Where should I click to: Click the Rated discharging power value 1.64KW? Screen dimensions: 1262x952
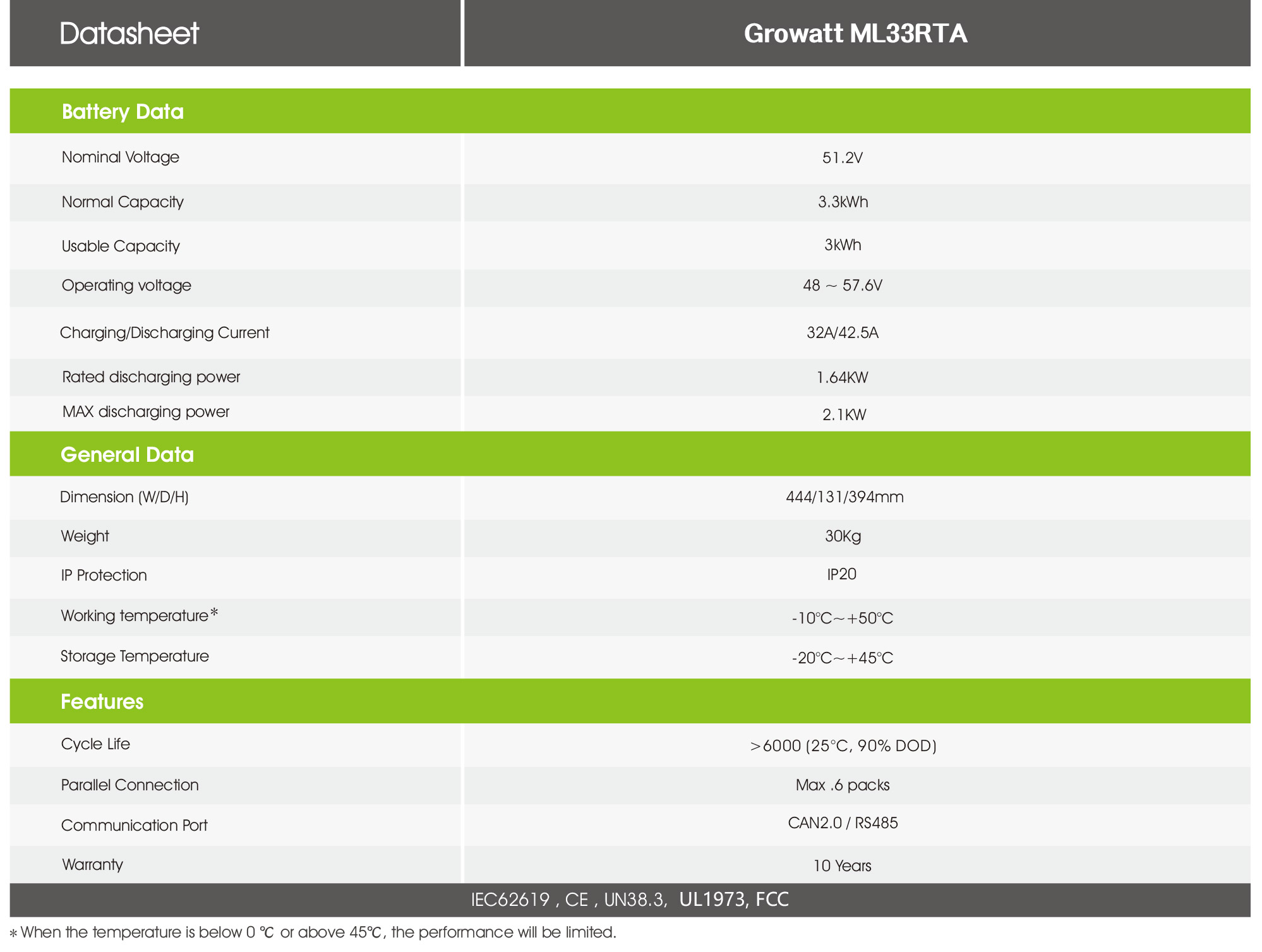tap(842, 378)
